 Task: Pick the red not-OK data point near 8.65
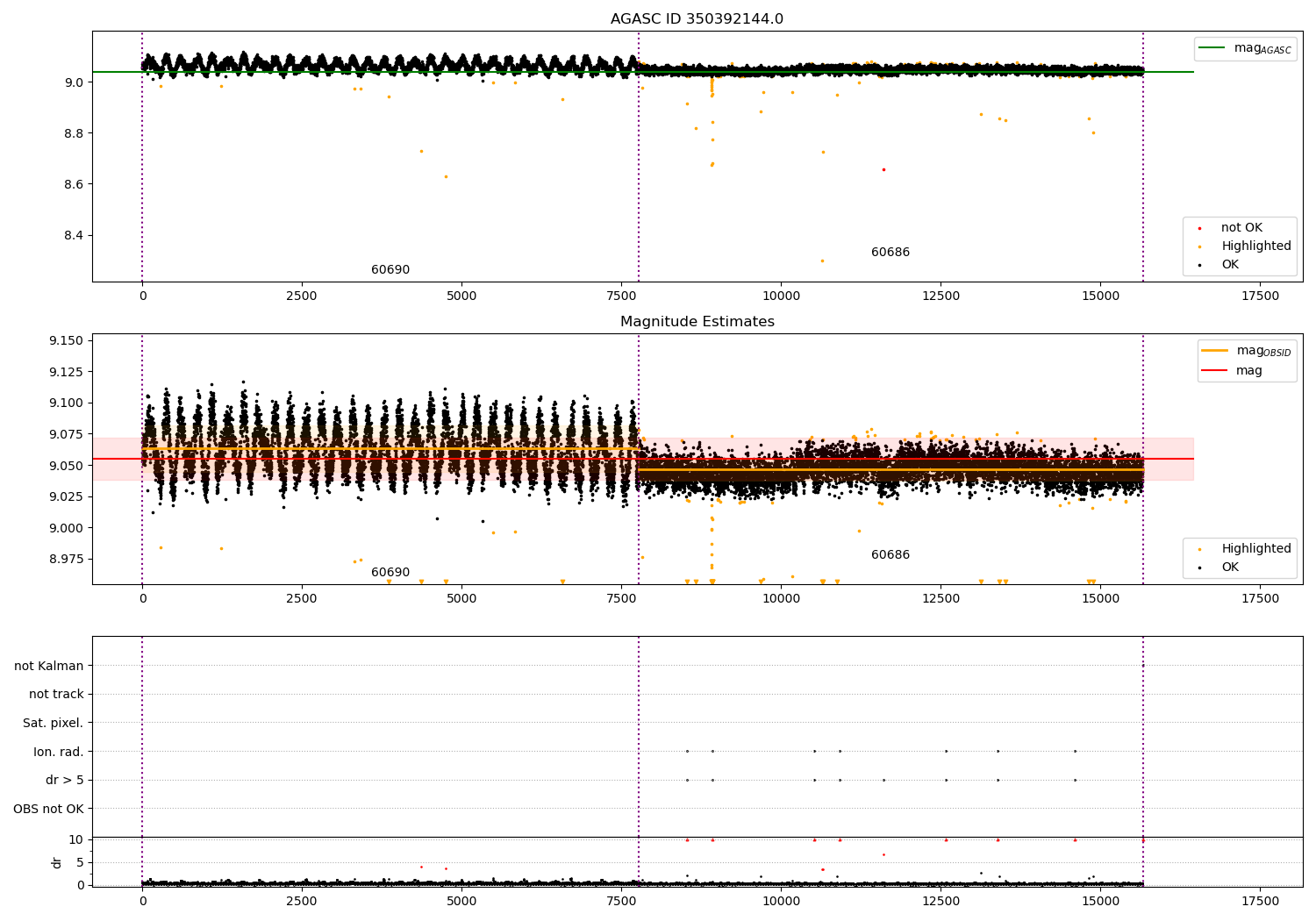(x=883, y=169)
